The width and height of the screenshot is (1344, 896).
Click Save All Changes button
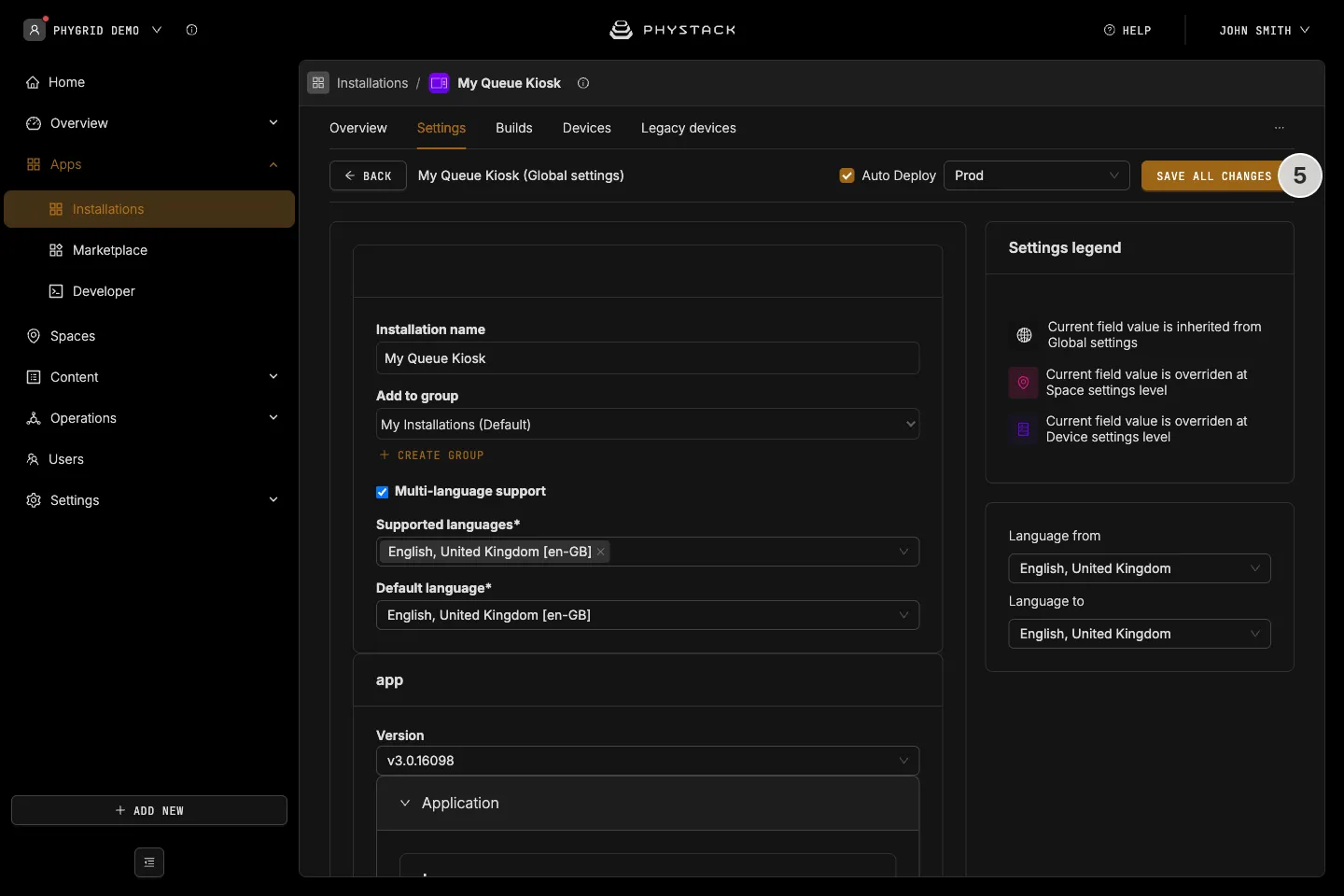pos(1213,175)
